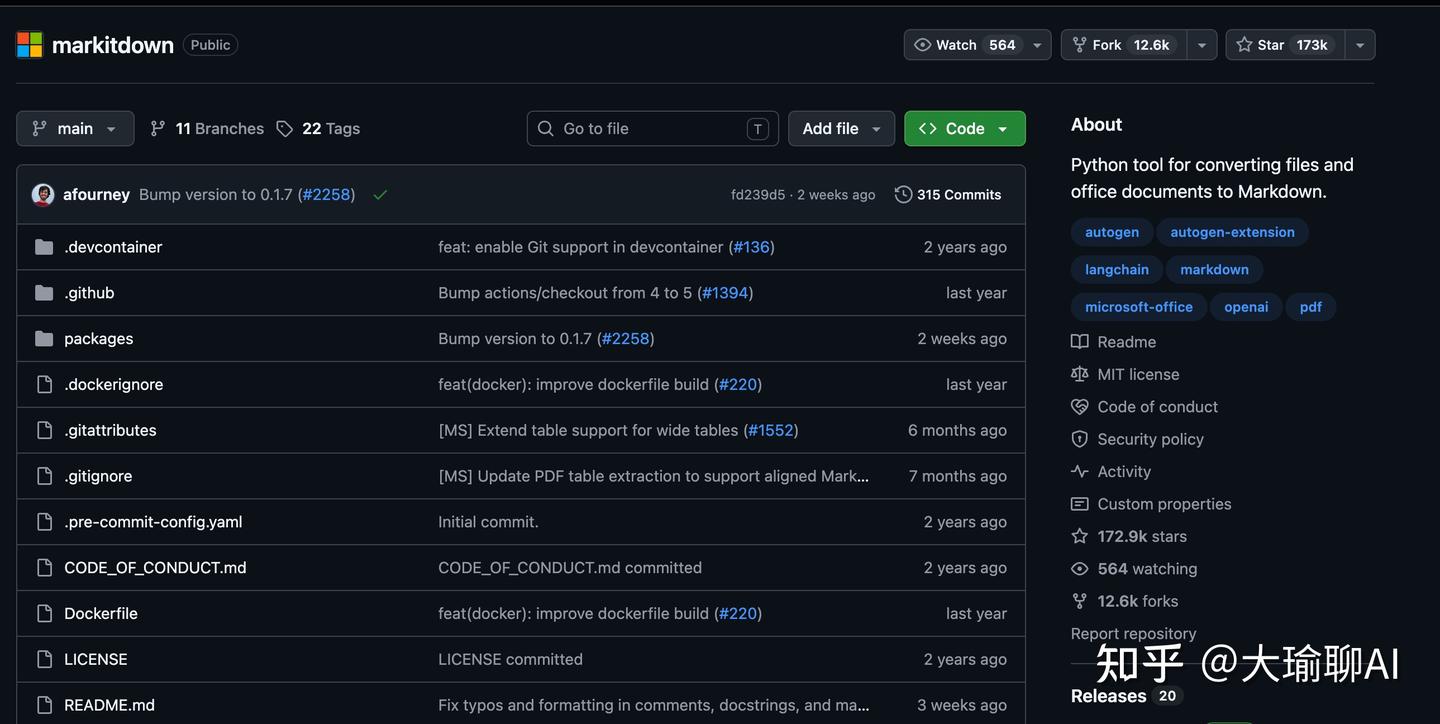
Task: Open the Report repository link
Action: (1133, 634)
